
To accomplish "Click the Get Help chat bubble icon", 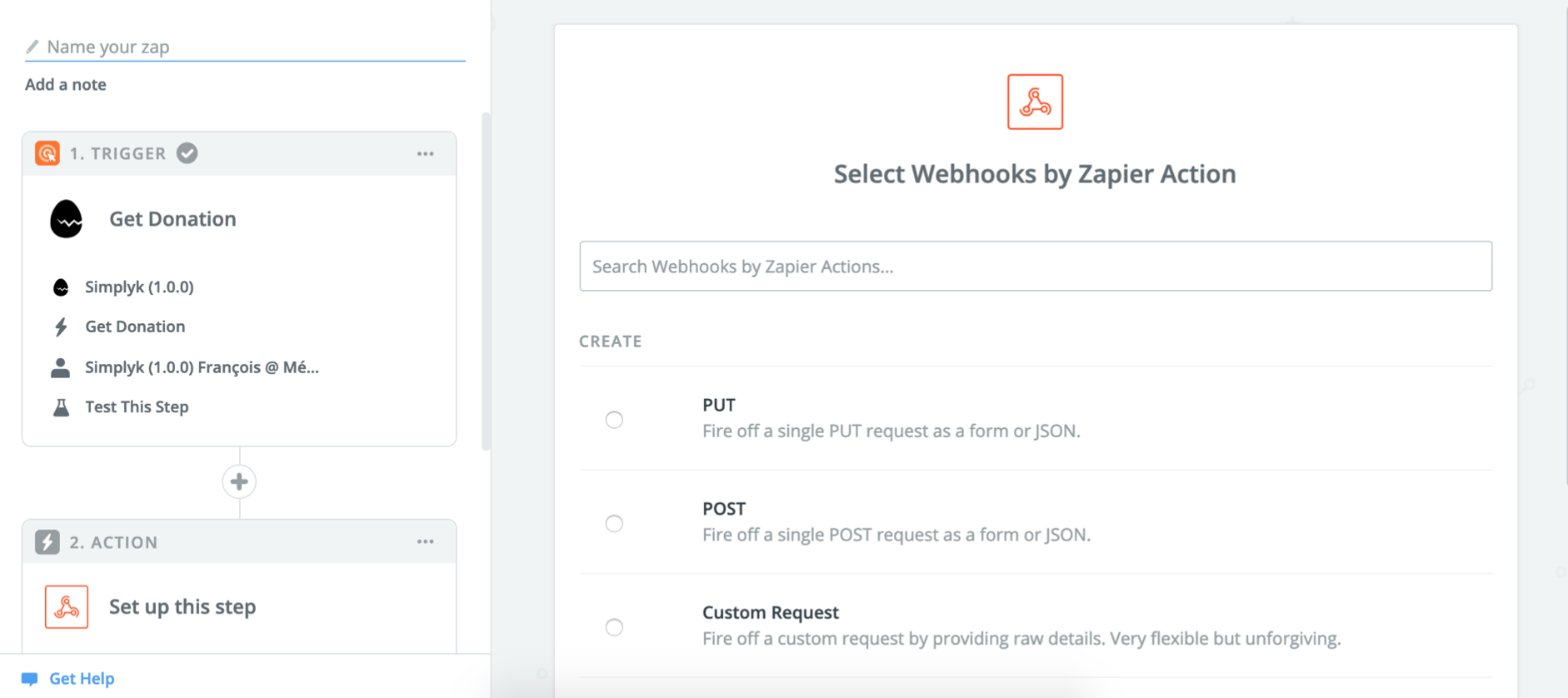I will point(30,679).
